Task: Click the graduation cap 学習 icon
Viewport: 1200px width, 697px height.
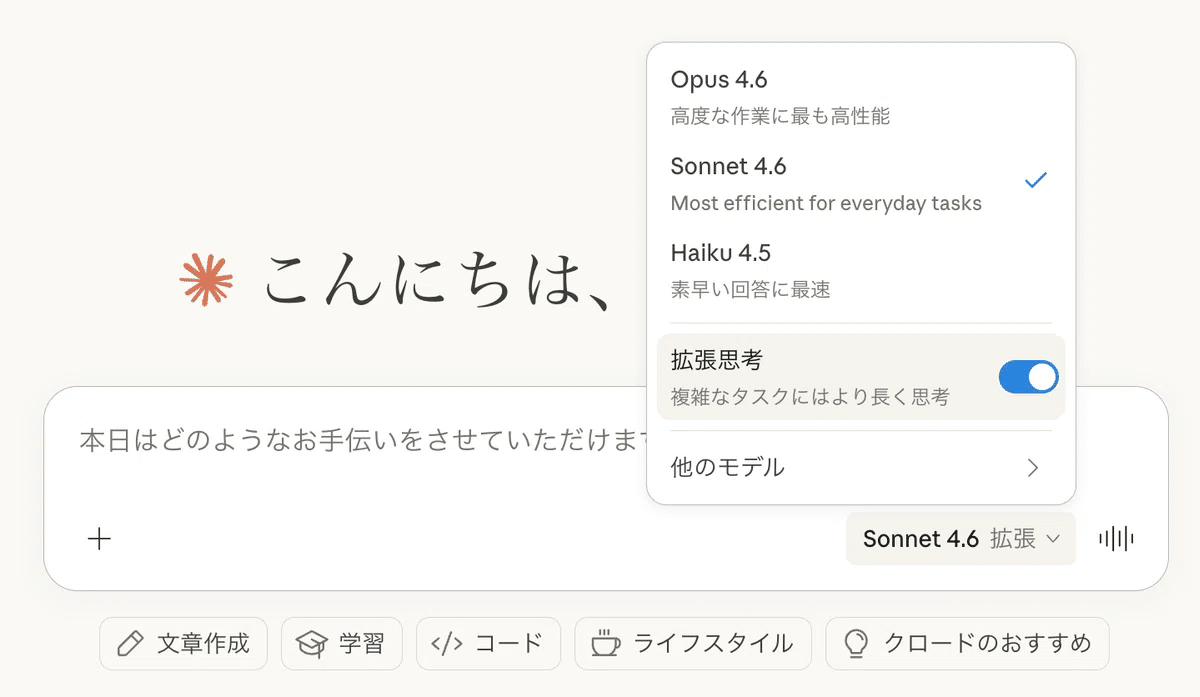Action: [312, 643]
